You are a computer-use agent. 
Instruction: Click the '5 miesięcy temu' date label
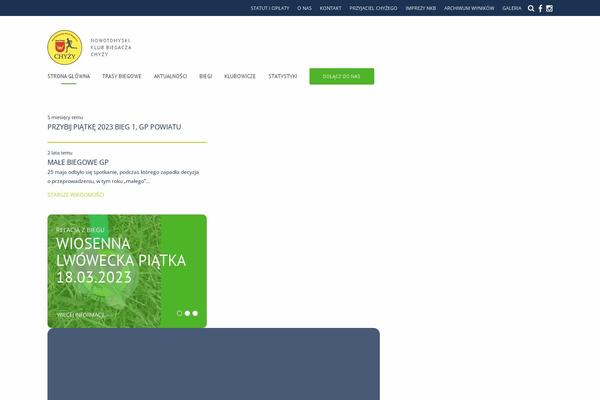tap(65, 117)
